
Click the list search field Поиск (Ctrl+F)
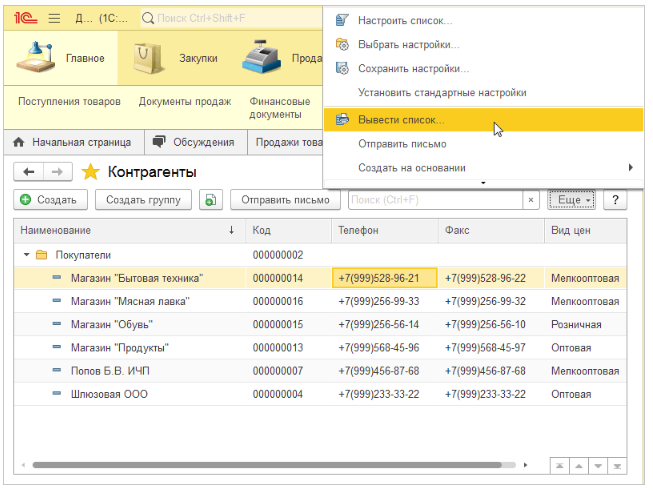435,200
